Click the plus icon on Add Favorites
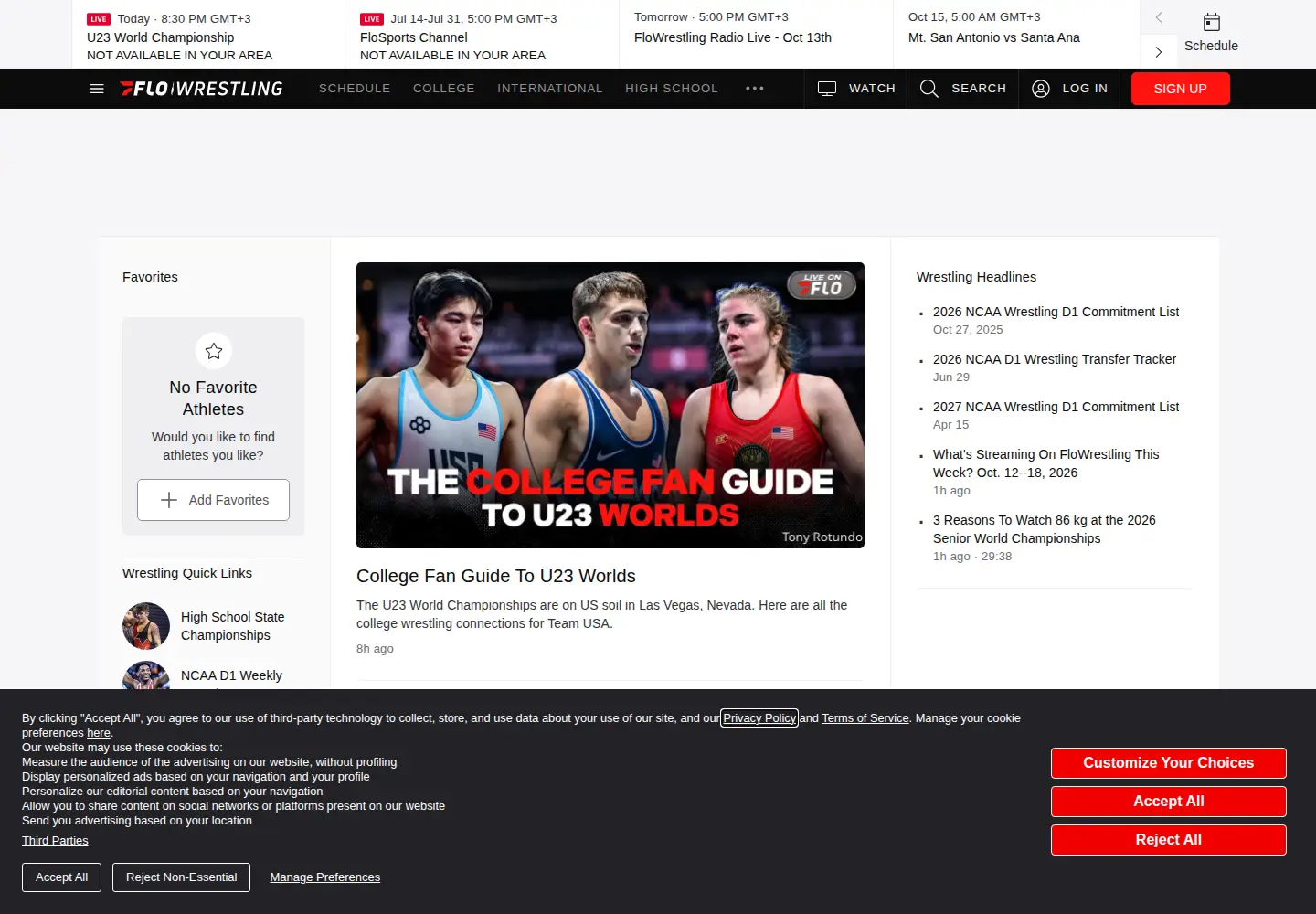 169,500
